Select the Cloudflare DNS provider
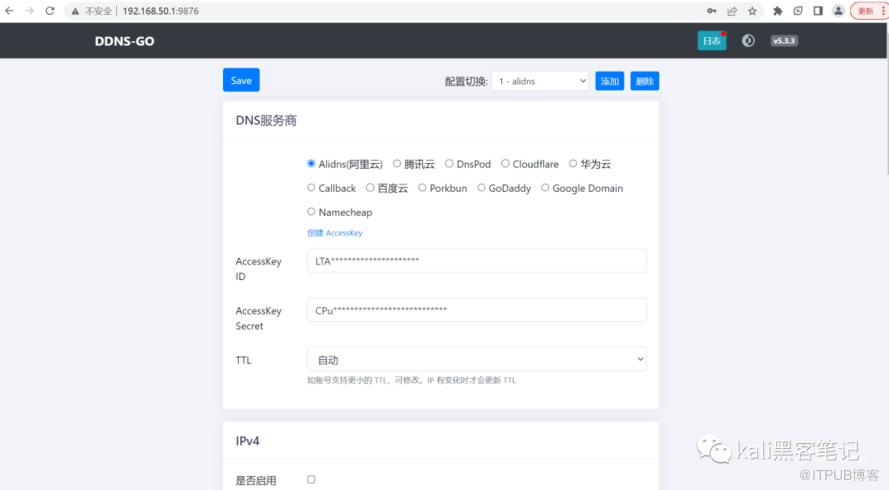889x490 pixels. pos(506,164)
